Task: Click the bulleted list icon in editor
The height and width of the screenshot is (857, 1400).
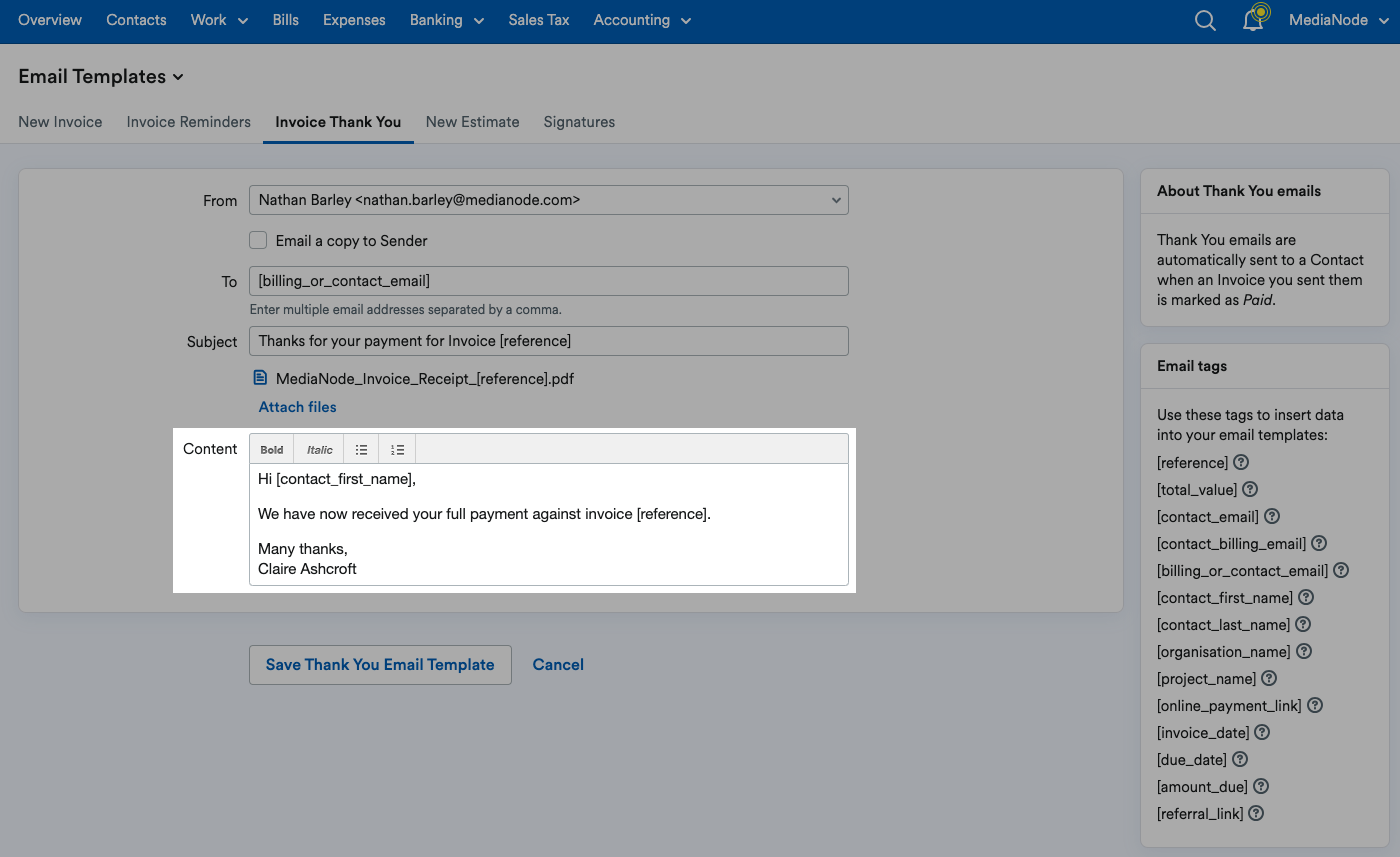Action: pyautogui.click(x=361, y=449)
